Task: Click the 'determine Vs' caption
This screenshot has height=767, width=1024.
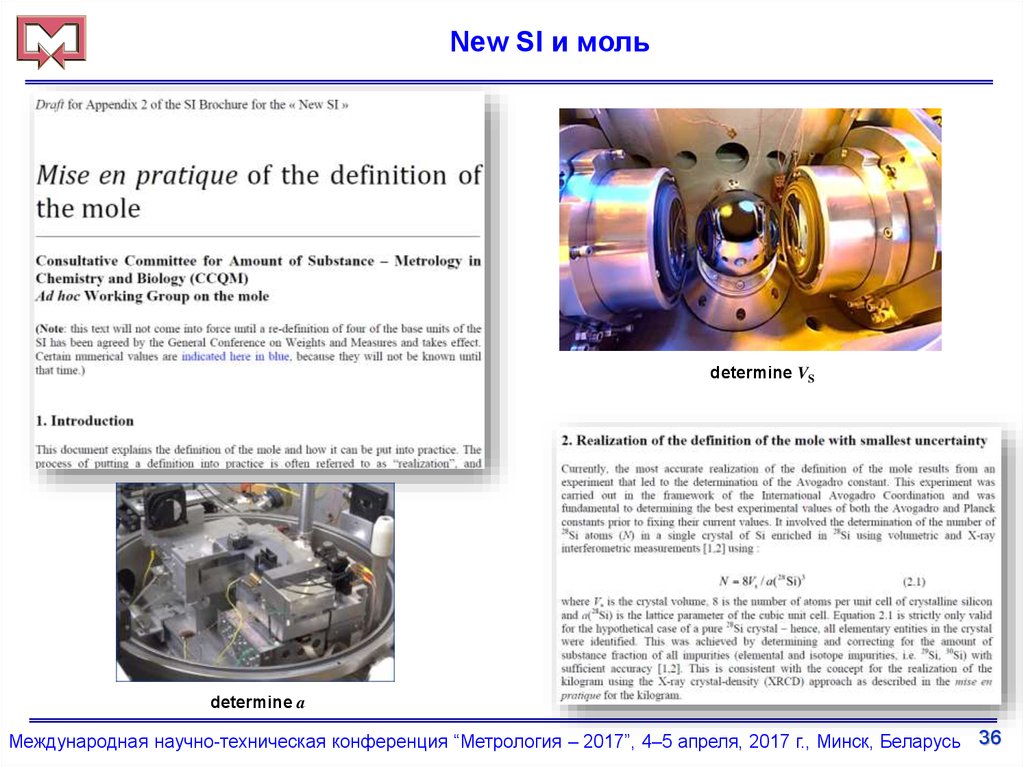Action: click(x=762, y=374)
